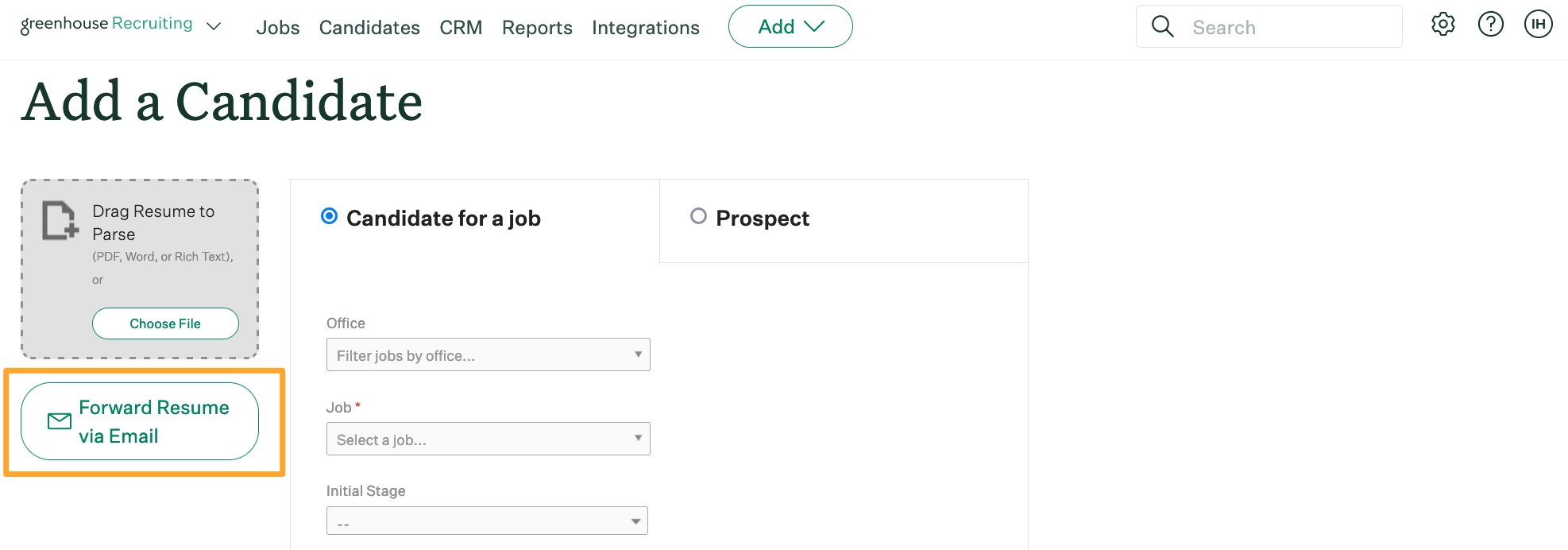Click the search magnifying glass icon
Image resolution: width=1568 pixels, height=550 pixels.
tap(1162, 26)
